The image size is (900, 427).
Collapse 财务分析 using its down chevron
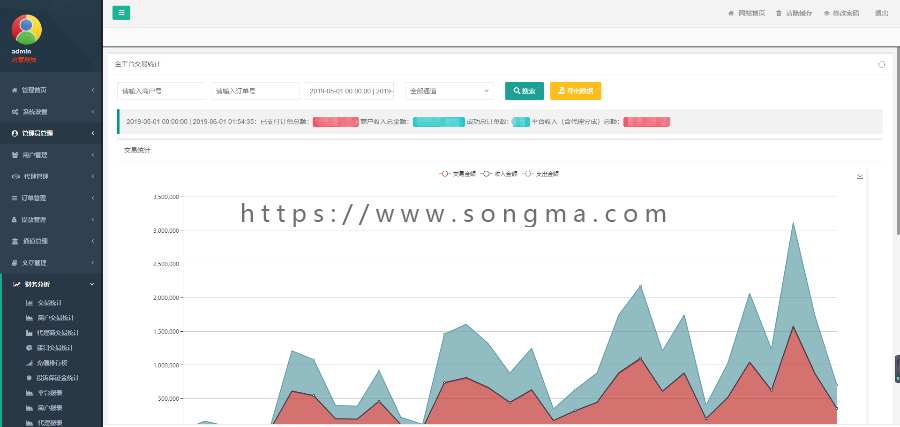[92, 284]
